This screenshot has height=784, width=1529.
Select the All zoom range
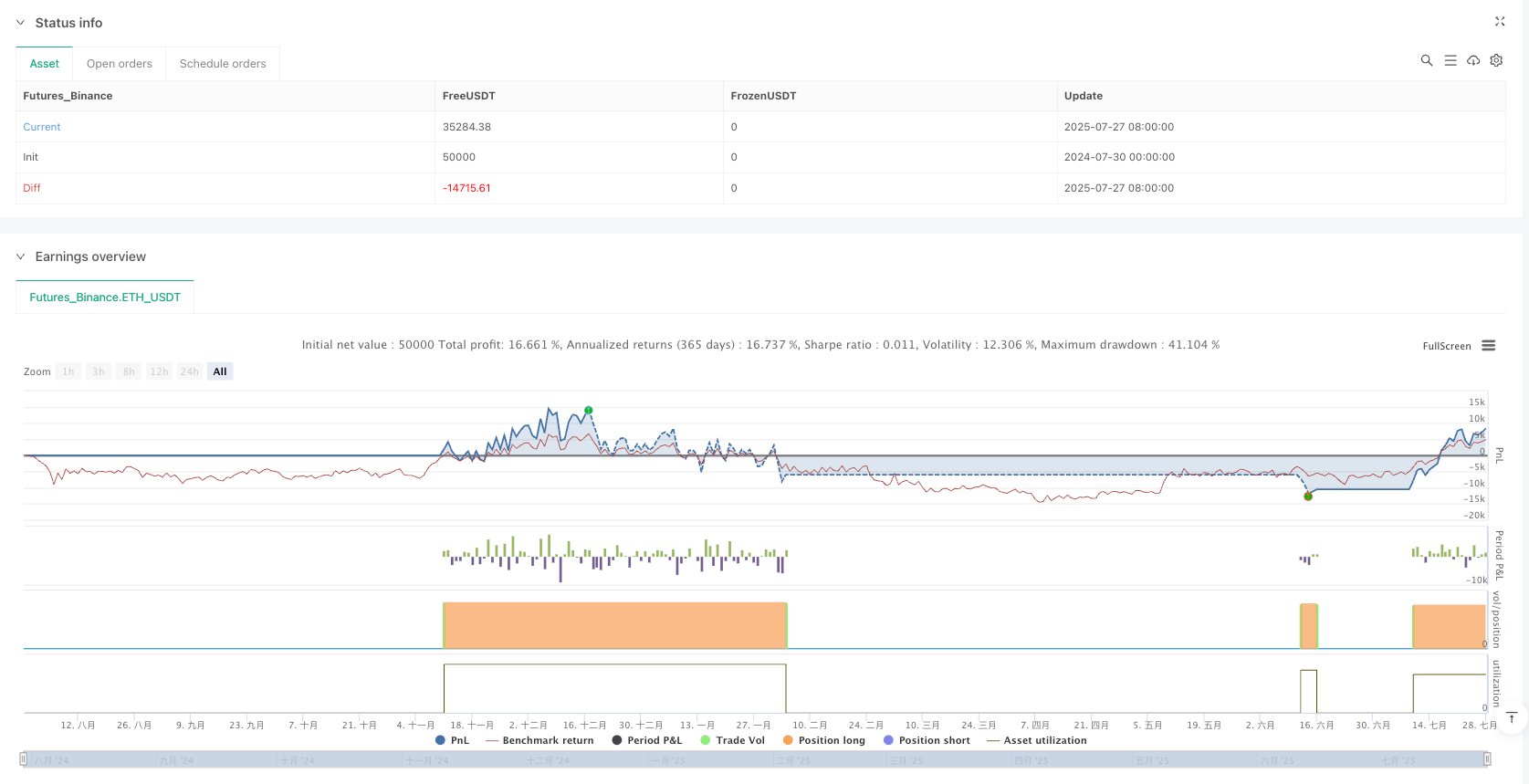click(x=219, y=371)
